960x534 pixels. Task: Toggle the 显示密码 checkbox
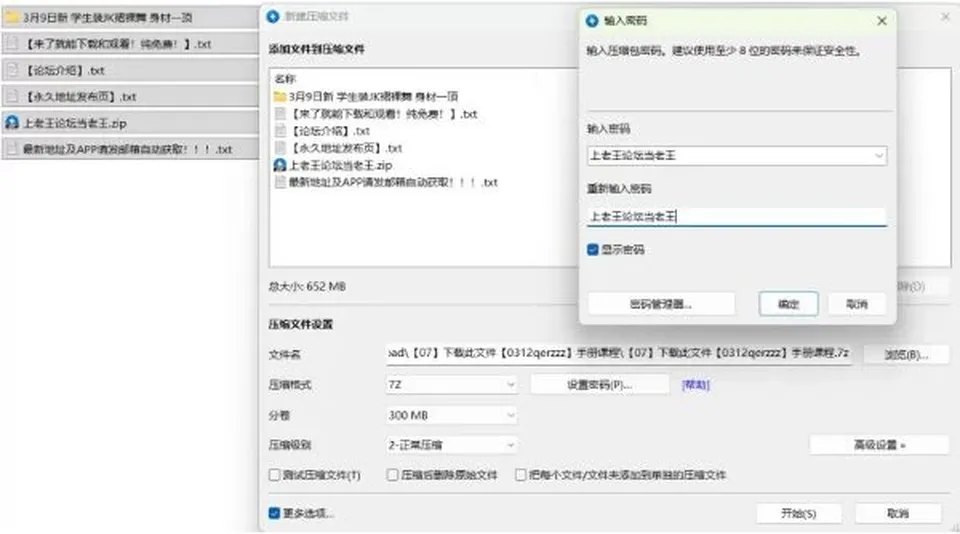click(593, 249)
